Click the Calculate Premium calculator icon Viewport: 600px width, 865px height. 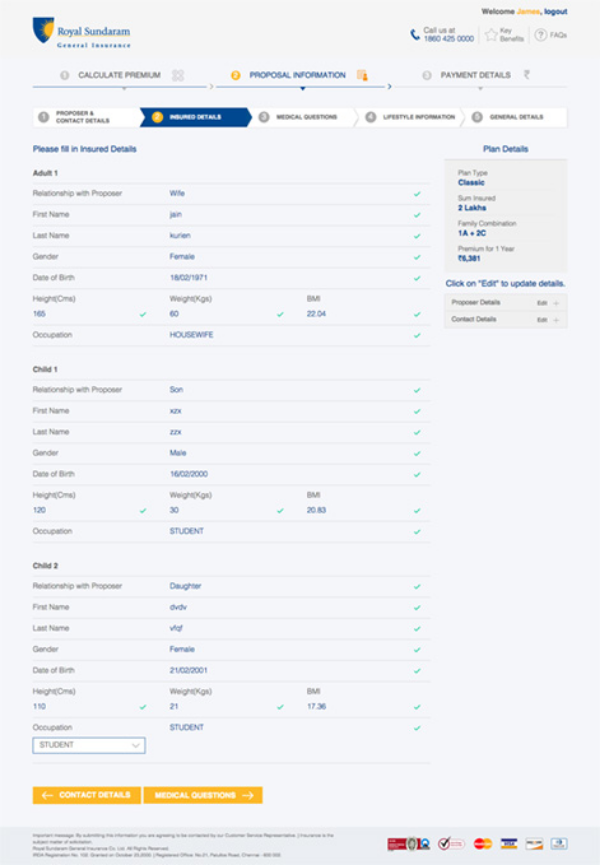coord(178,75)
